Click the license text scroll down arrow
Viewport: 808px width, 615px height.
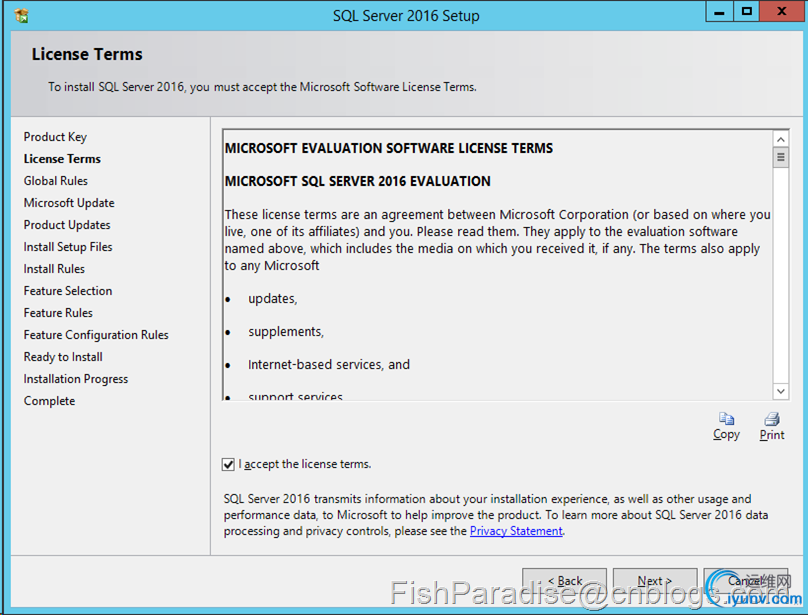point(781,391)
